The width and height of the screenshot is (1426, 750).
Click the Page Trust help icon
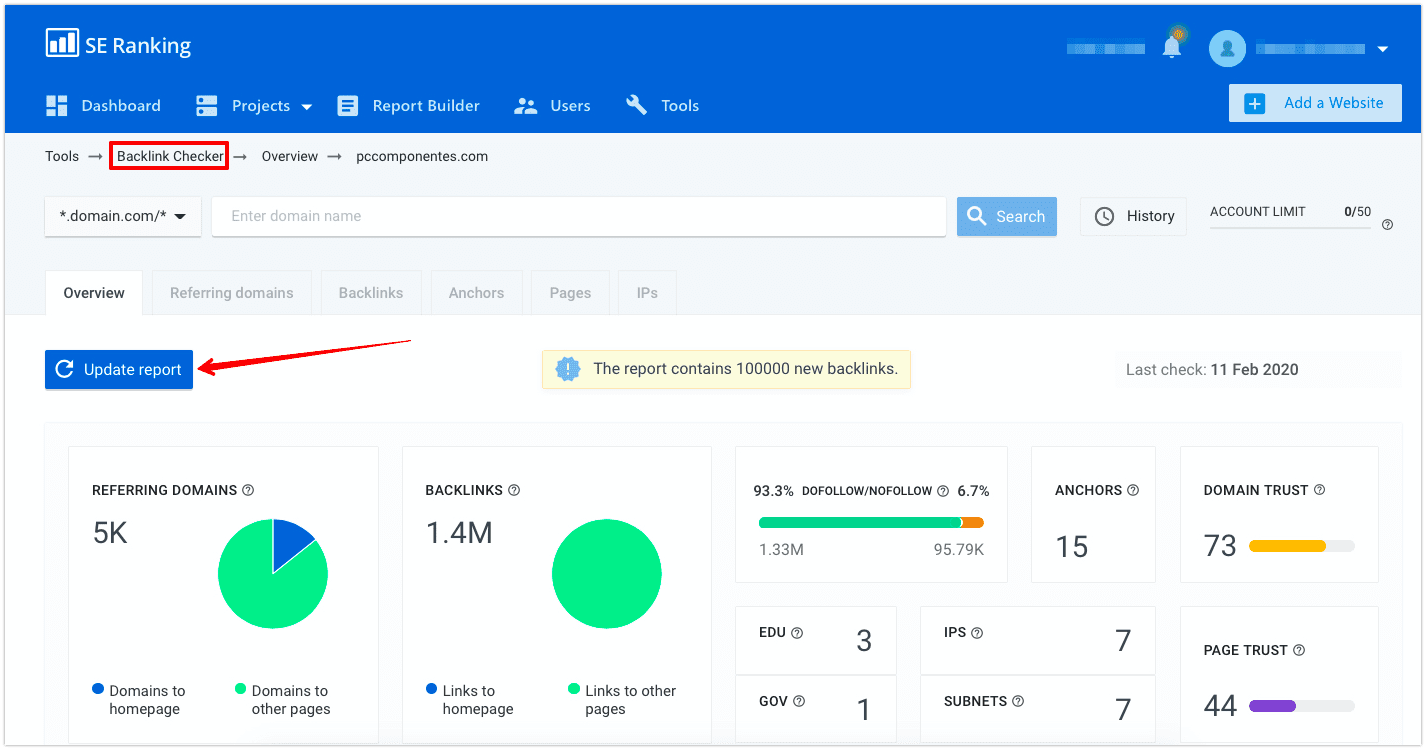(x=1299, y=650)
